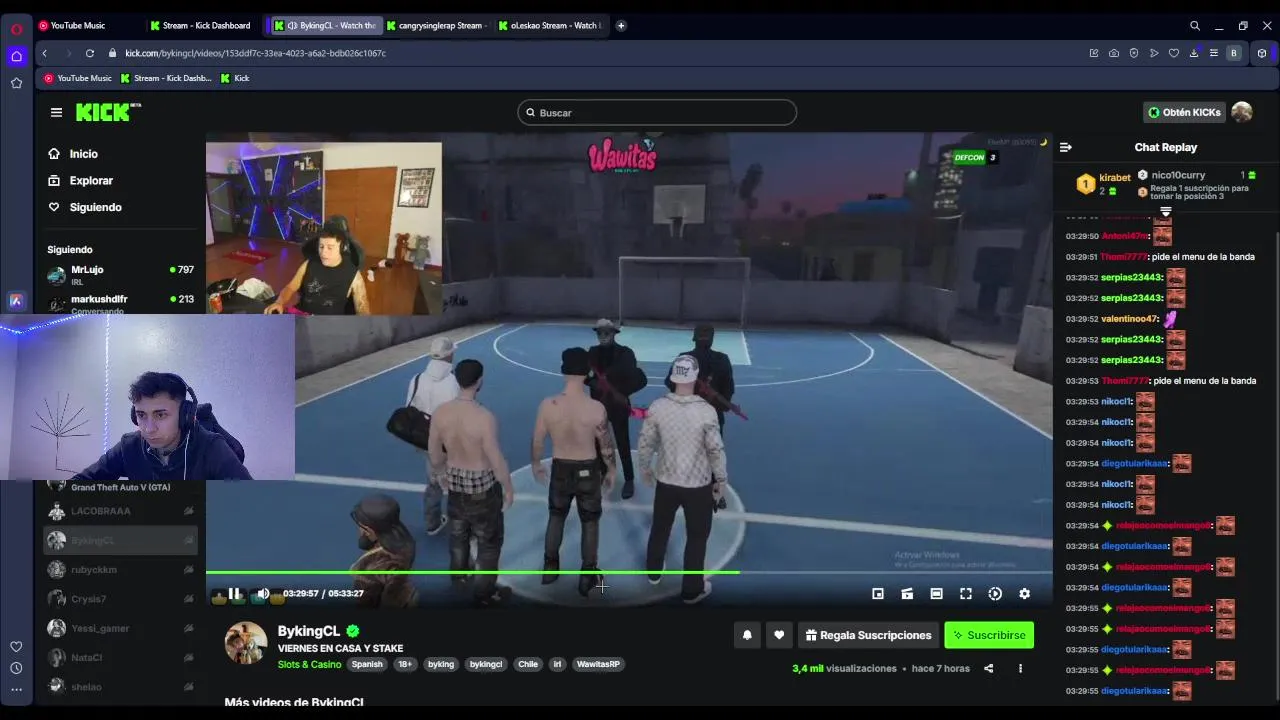Open Crysis7 channel in sidebar
1280x720 pixels.
[x=120, y=599]
